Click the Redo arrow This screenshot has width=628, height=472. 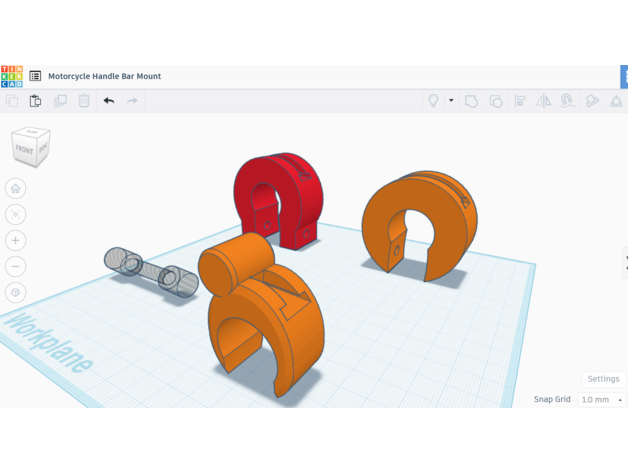tap(132, 101)
